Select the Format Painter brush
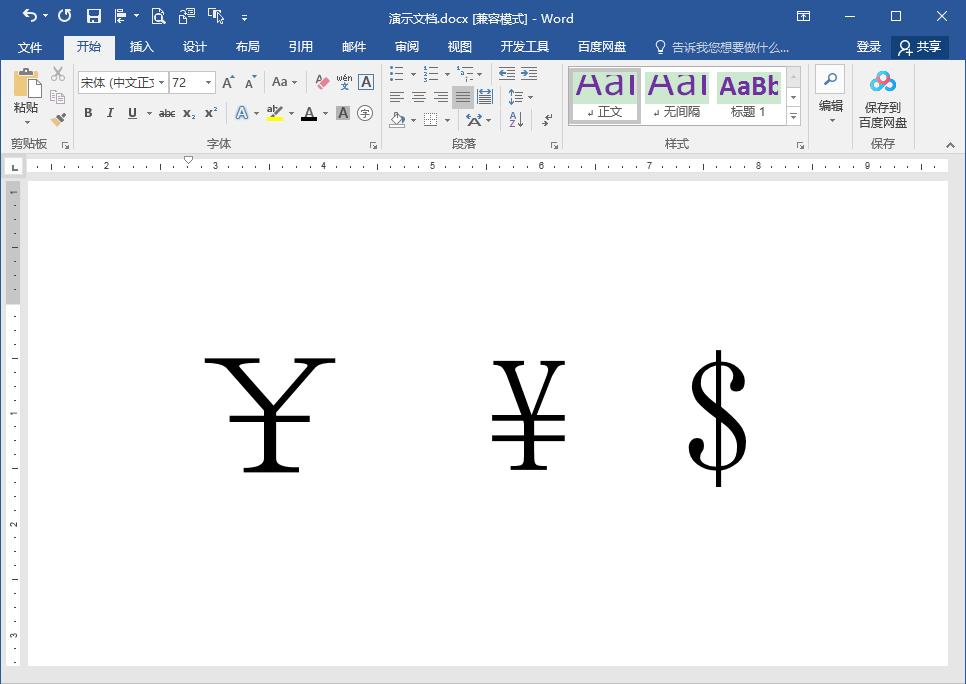Screen dimensions: 966x684 [58, 119]
